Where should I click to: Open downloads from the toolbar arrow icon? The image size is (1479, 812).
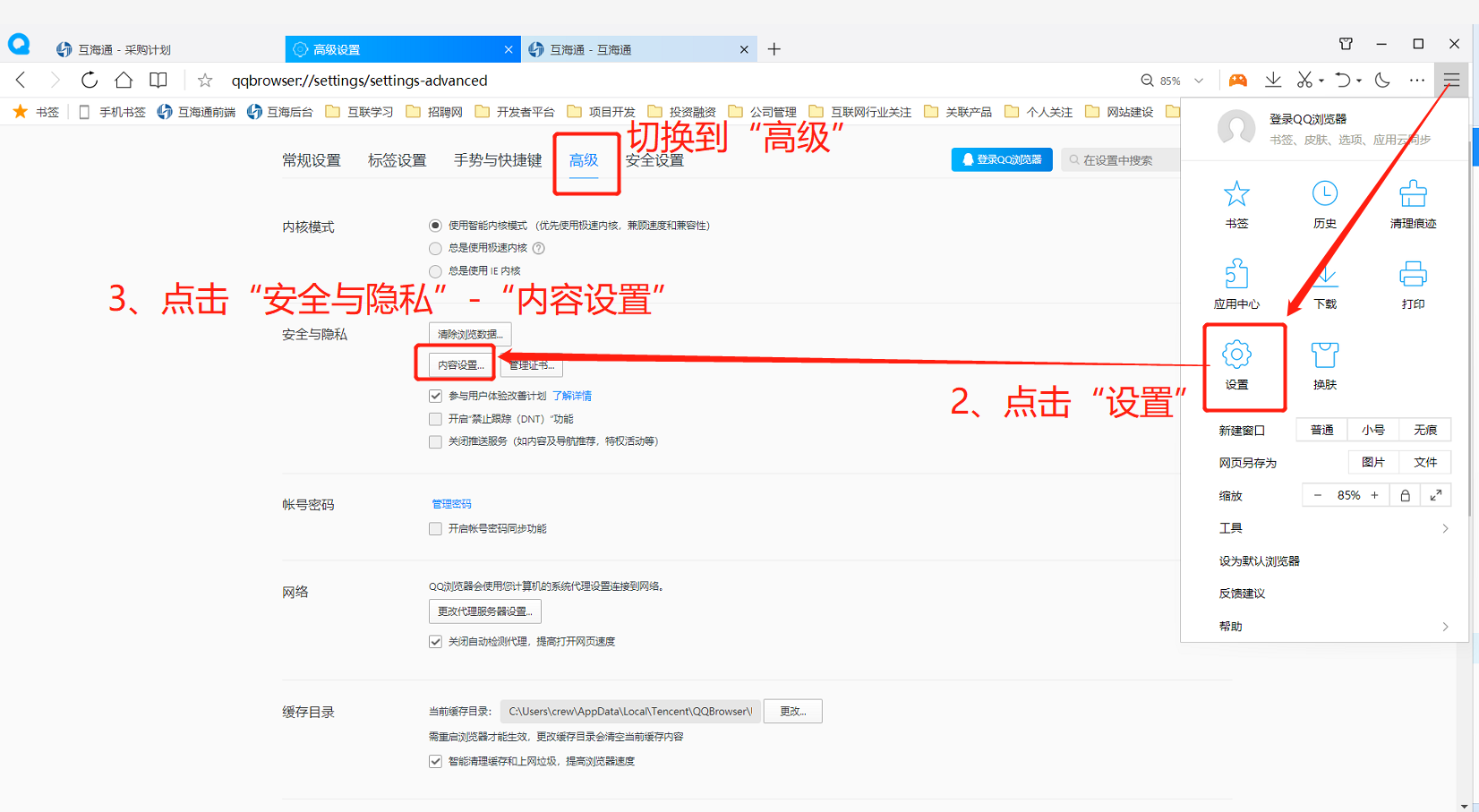[1273, 81]
